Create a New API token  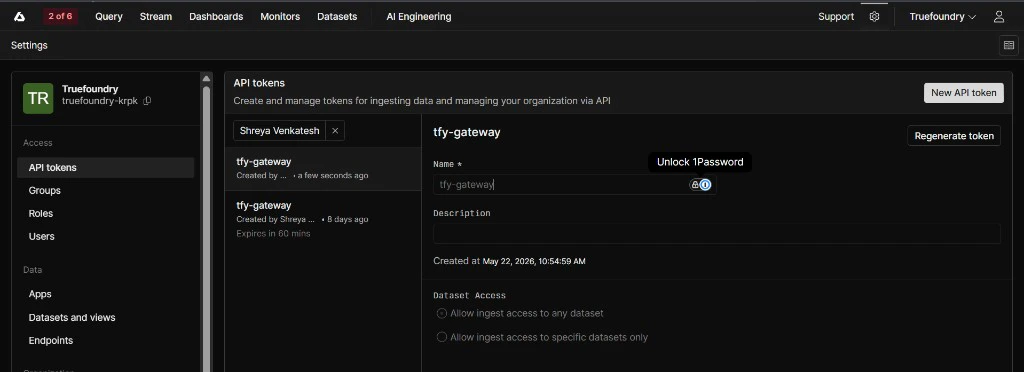tap(963, 93)
